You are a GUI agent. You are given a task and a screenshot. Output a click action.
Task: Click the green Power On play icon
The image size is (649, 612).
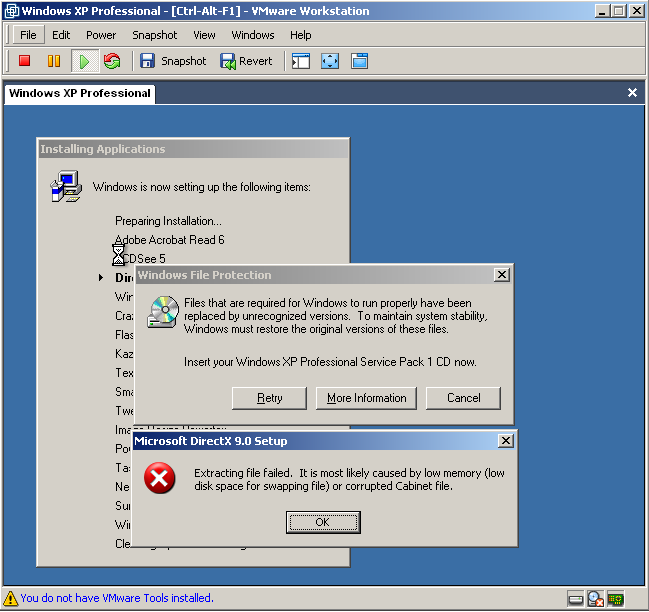pyautogui.click(x=84, y=61)
